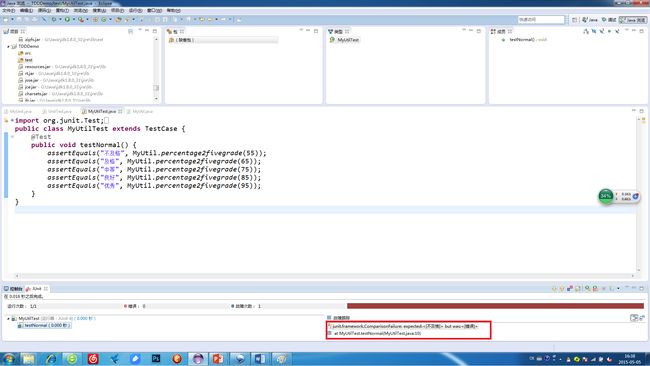Fold the testNormal method in the editor gutter
This screenshot has height=366, width=650.
tap(12, 136)
